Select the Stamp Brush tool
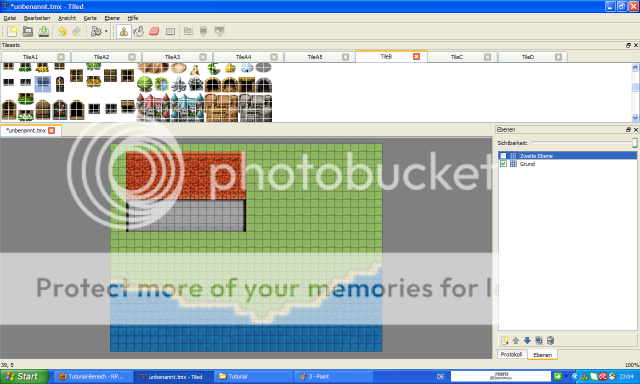This screenshot has width=640, height=384. (x=124, y=31)
